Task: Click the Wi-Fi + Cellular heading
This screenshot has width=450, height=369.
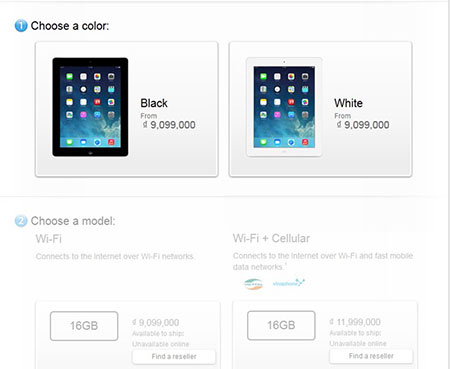Action: click(271, 238)
